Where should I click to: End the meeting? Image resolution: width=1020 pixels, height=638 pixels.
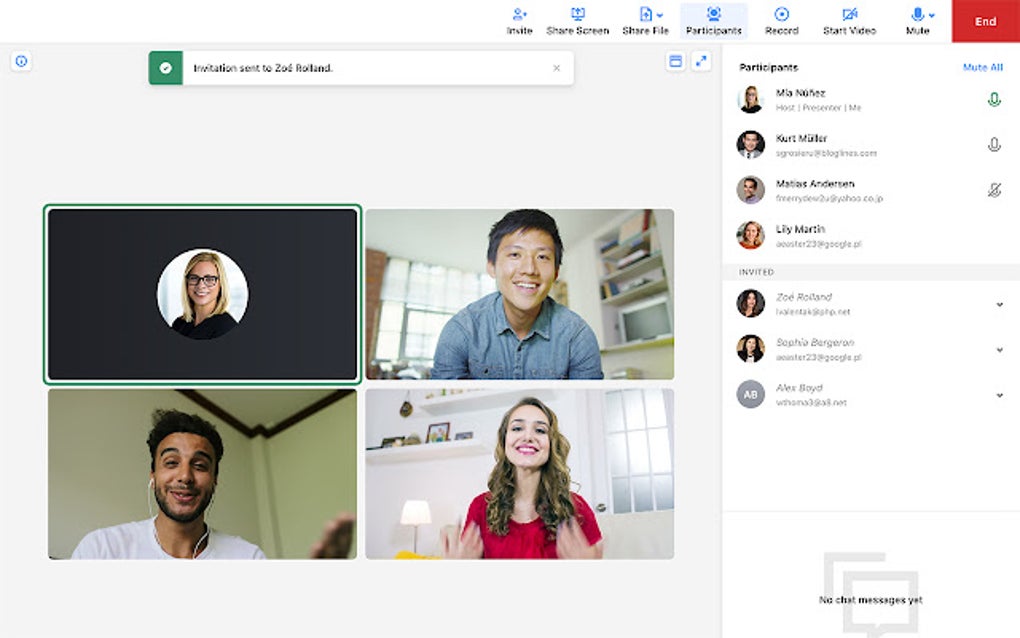984,21
